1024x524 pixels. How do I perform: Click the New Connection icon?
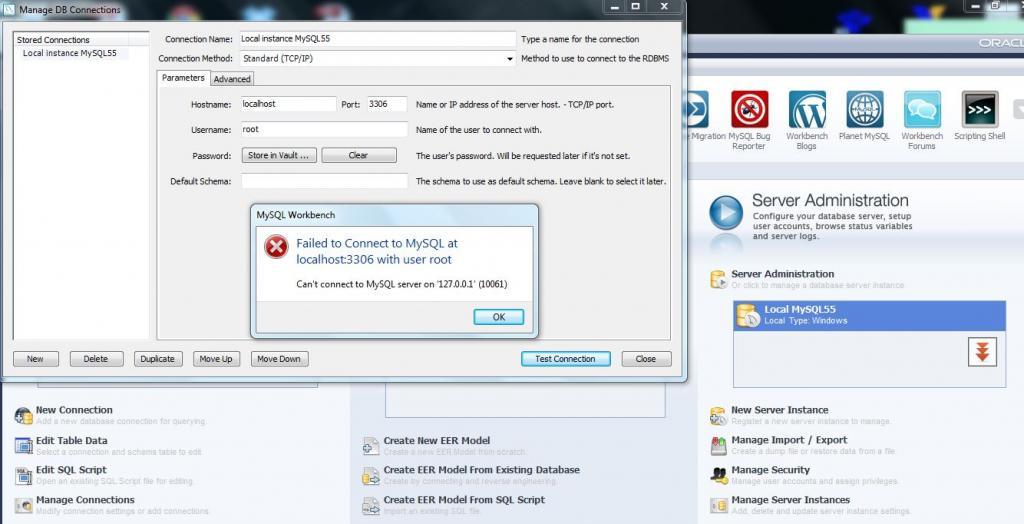(x=24, y=416)
